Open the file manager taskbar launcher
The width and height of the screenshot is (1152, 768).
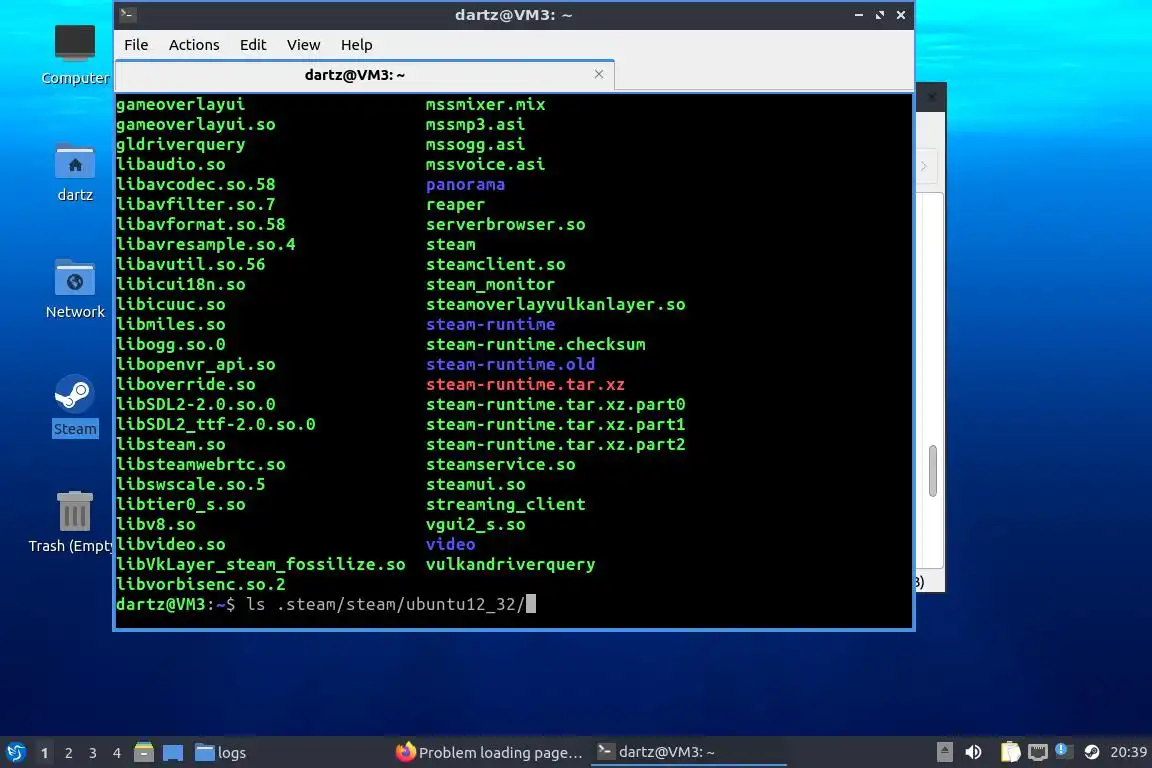pyautogui.click(x=143, y=752)
